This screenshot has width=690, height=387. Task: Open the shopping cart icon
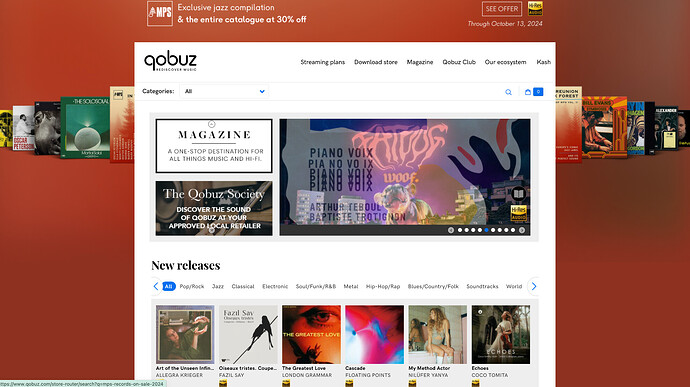[528, 92]
